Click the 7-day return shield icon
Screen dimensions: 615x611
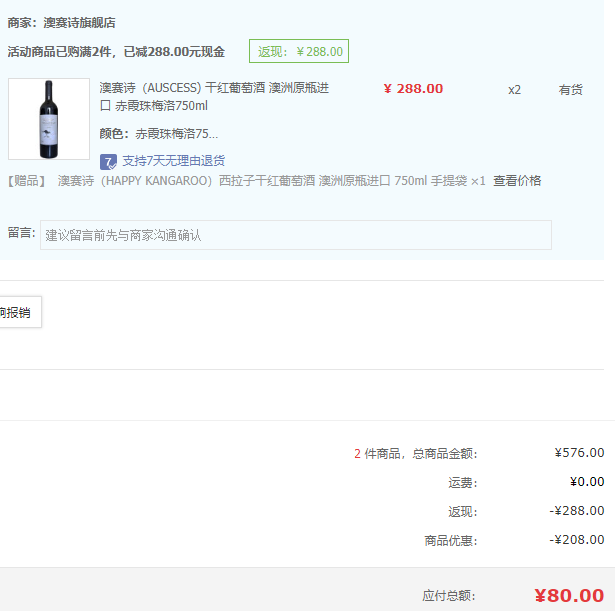108,162
